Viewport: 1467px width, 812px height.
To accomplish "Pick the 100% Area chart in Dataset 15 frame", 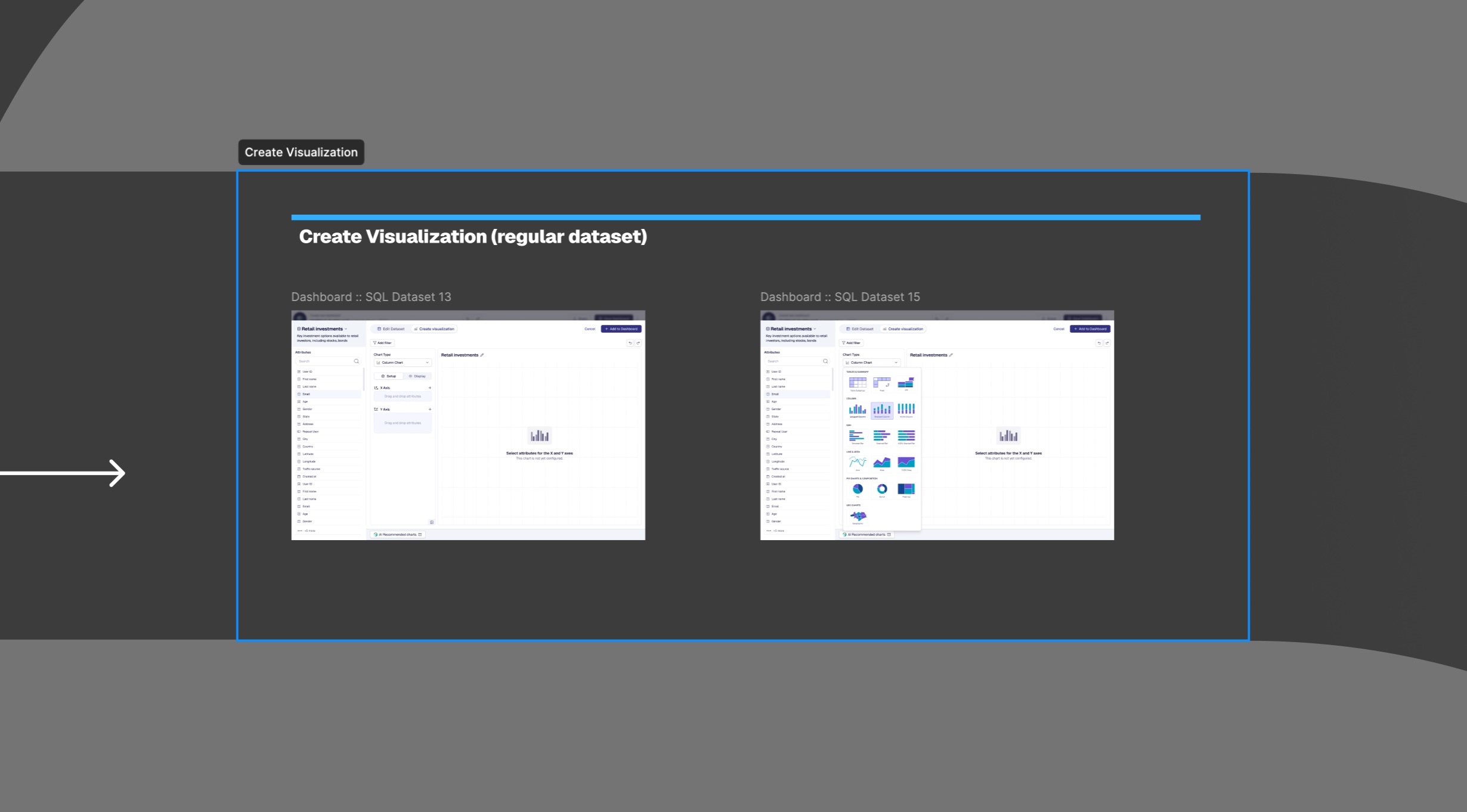I will pos(906,464).
